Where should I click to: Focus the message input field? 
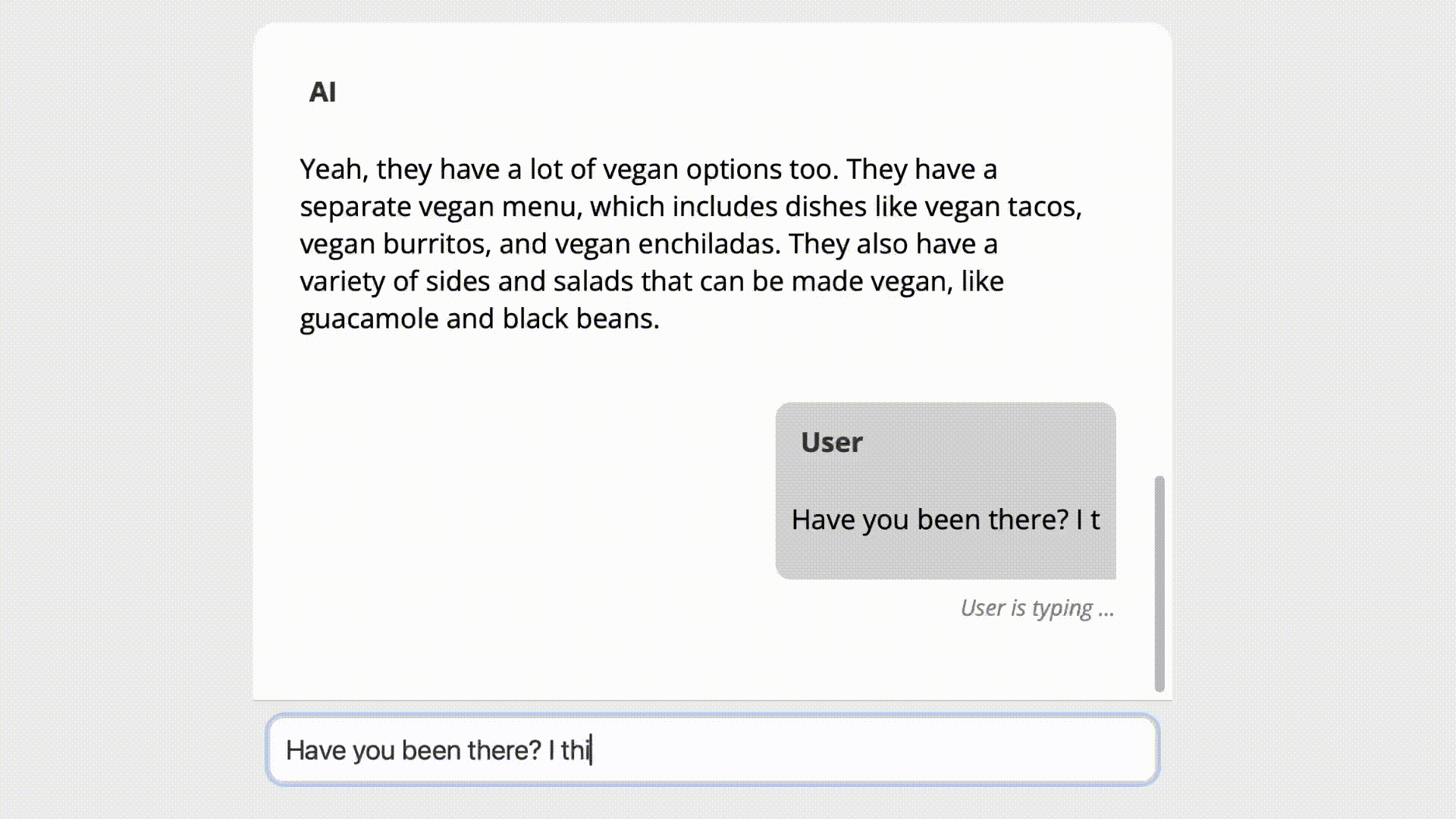tap(712, 749)
